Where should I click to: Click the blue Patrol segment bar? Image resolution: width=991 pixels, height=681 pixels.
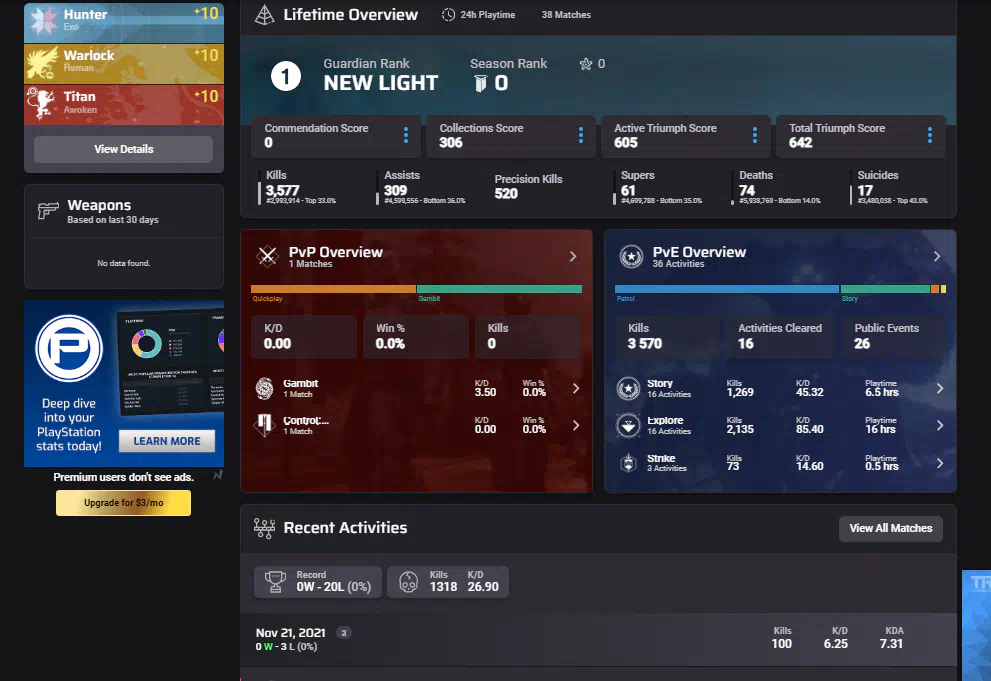click(x=726, y=289)
